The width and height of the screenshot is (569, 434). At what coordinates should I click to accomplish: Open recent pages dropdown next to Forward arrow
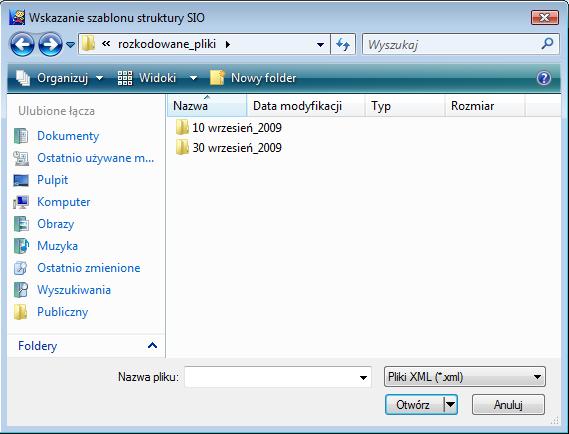point(70,45)
